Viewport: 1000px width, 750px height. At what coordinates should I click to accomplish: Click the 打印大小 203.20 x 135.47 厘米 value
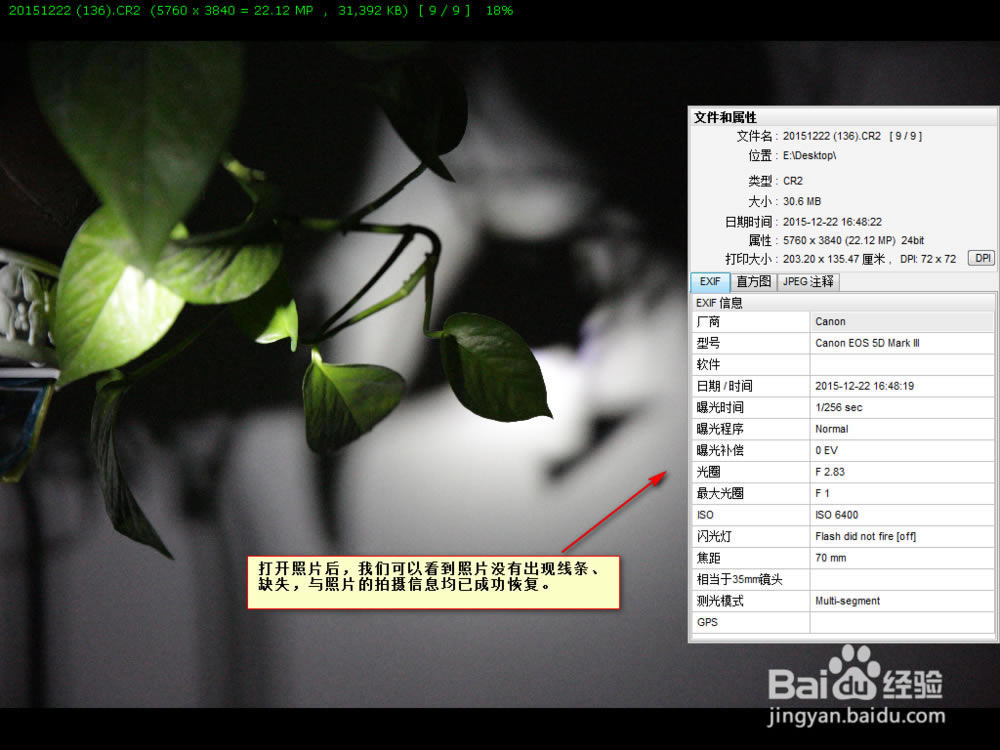click(834, 259)
